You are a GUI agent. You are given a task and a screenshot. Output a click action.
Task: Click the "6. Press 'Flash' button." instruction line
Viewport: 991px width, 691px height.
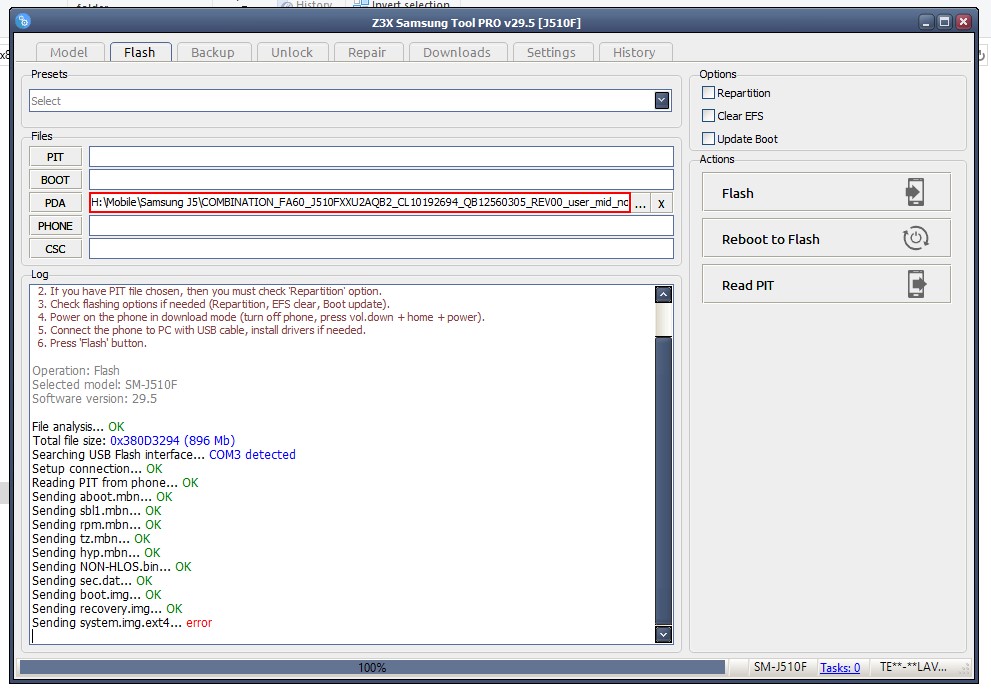[92, 343]
